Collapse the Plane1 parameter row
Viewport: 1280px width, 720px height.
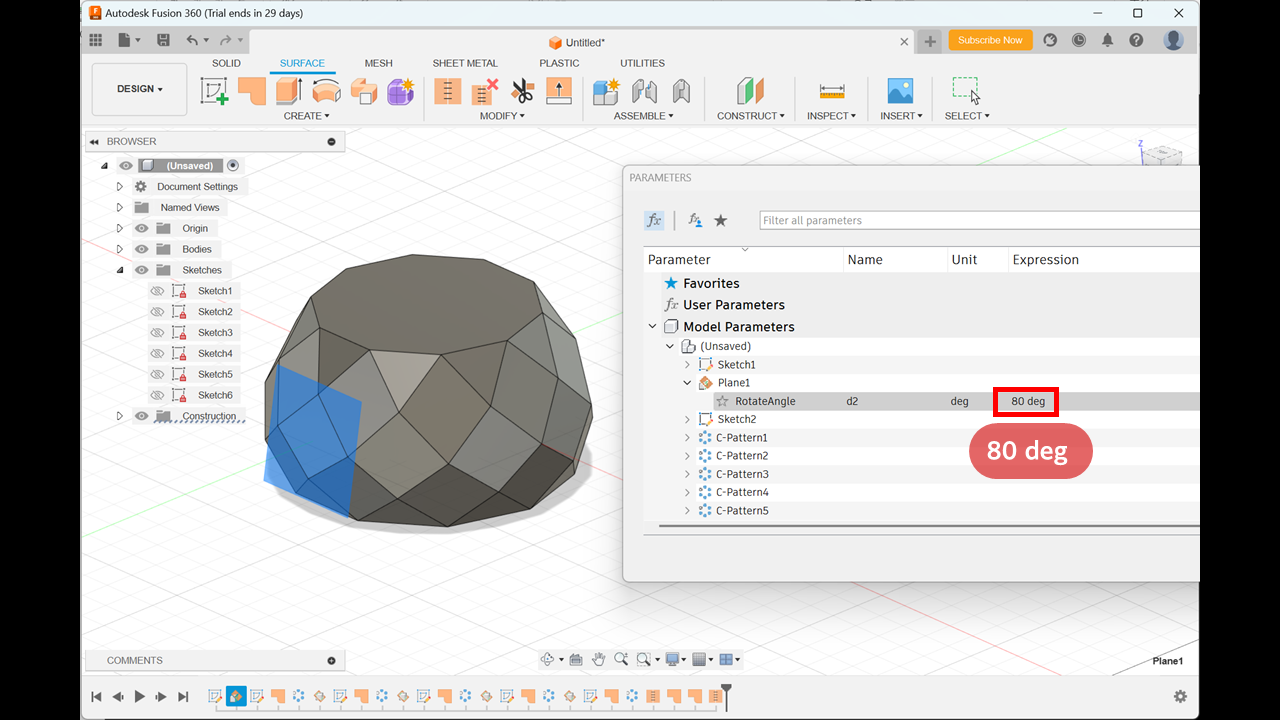click(x=687, y=383)
